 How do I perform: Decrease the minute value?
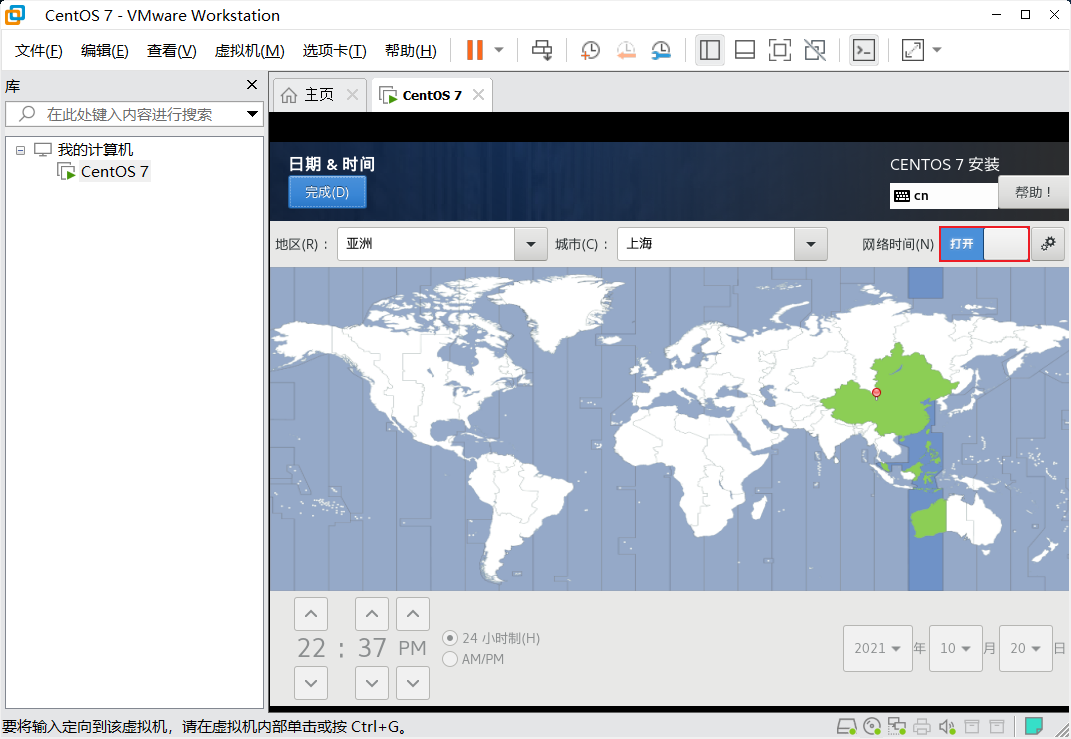click(372, 683)
